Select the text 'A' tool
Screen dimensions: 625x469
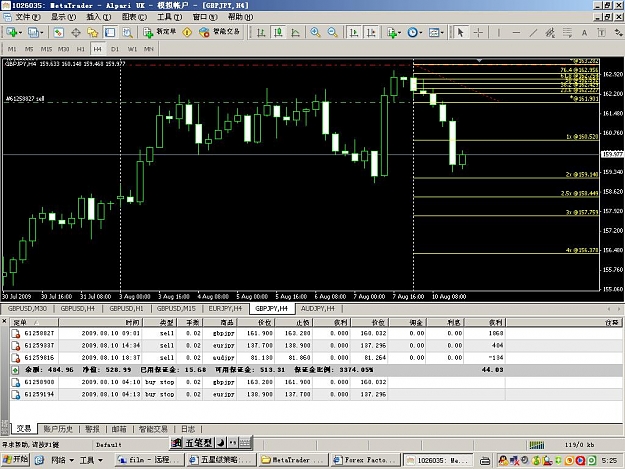click(x=584, y=33)
